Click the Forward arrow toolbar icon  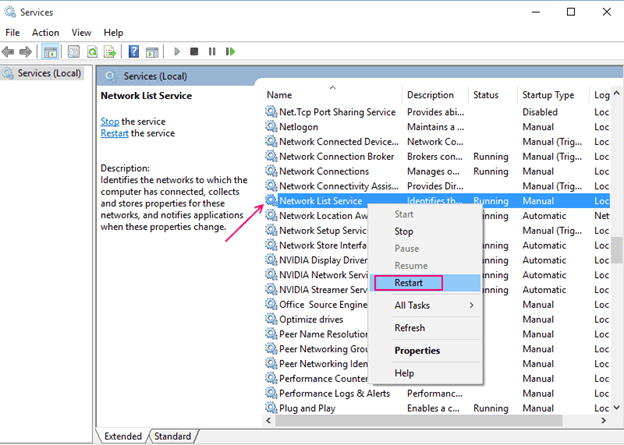[25, 52]
